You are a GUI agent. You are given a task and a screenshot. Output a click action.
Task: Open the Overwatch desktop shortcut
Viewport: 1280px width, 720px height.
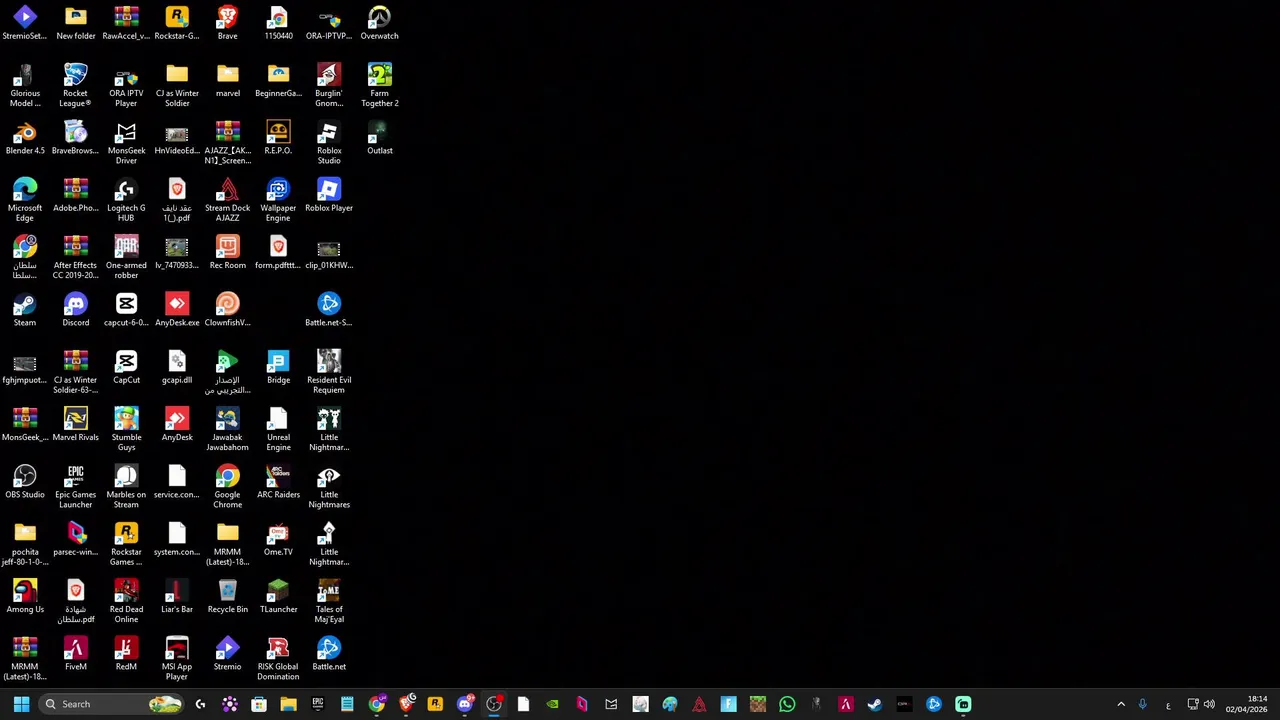379,23
